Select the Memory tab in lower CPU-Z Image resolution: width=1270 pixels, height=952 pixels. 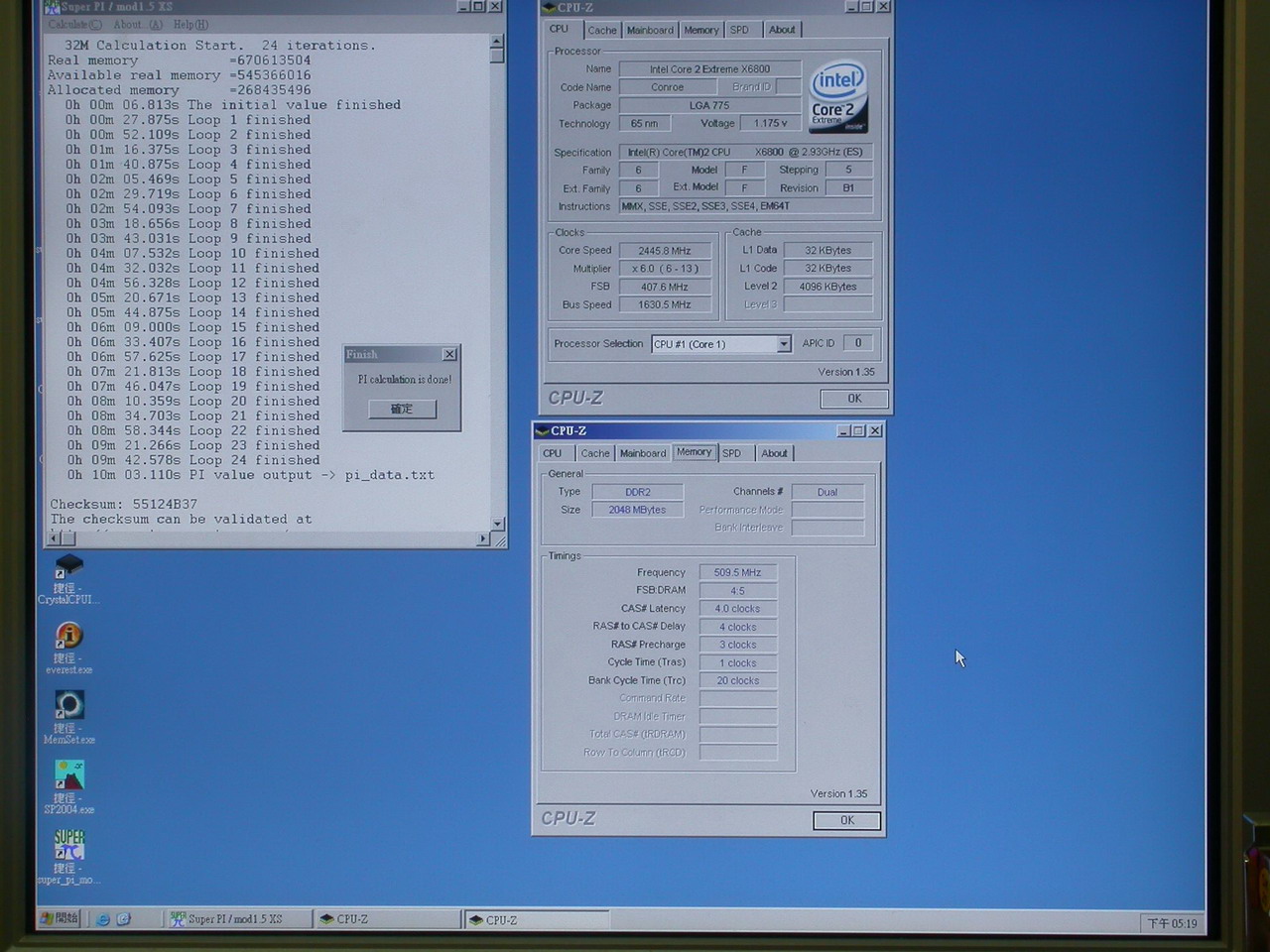pos(695,452)
